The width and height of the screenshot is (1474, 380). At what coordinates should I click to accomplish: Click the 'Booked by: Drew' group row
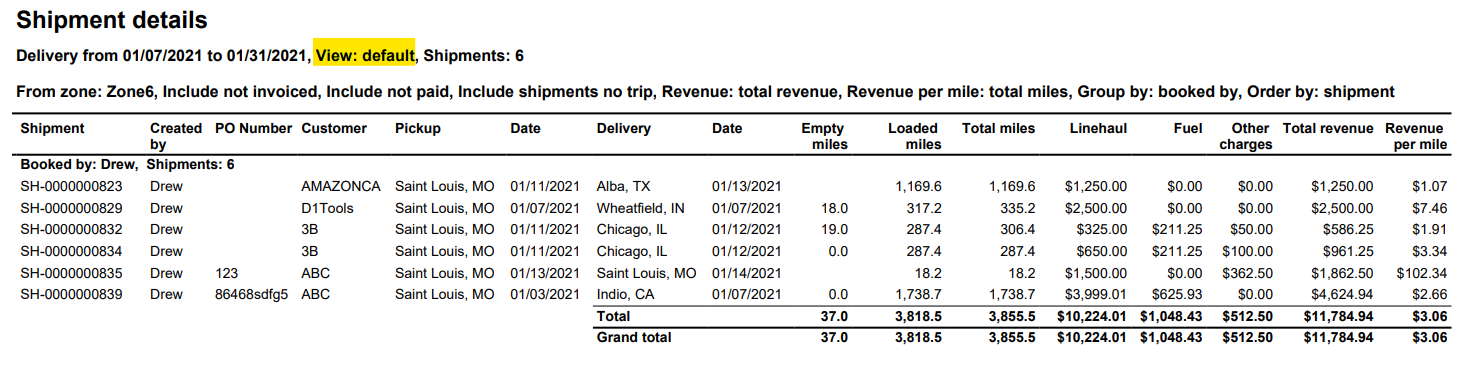127,163
